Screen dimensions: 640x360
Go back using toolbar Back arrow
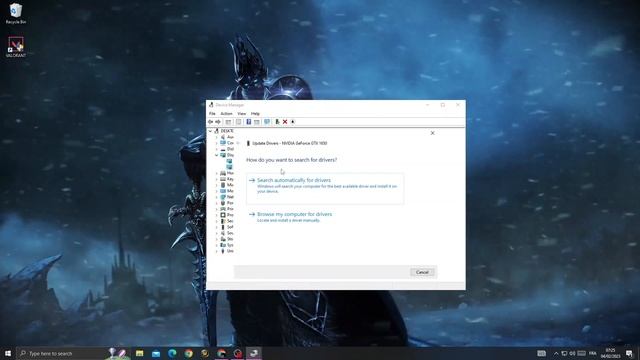pyautogui.click(x=210, y=122)
